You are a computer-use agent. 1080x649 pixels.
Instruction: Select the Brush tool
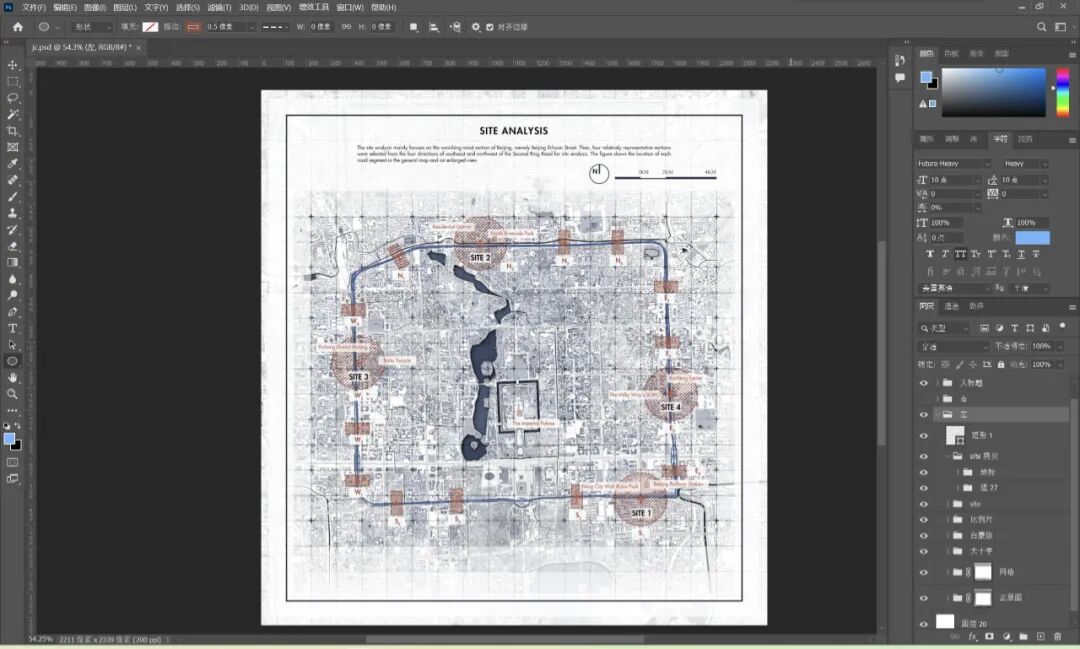click(x=12, y=197)
